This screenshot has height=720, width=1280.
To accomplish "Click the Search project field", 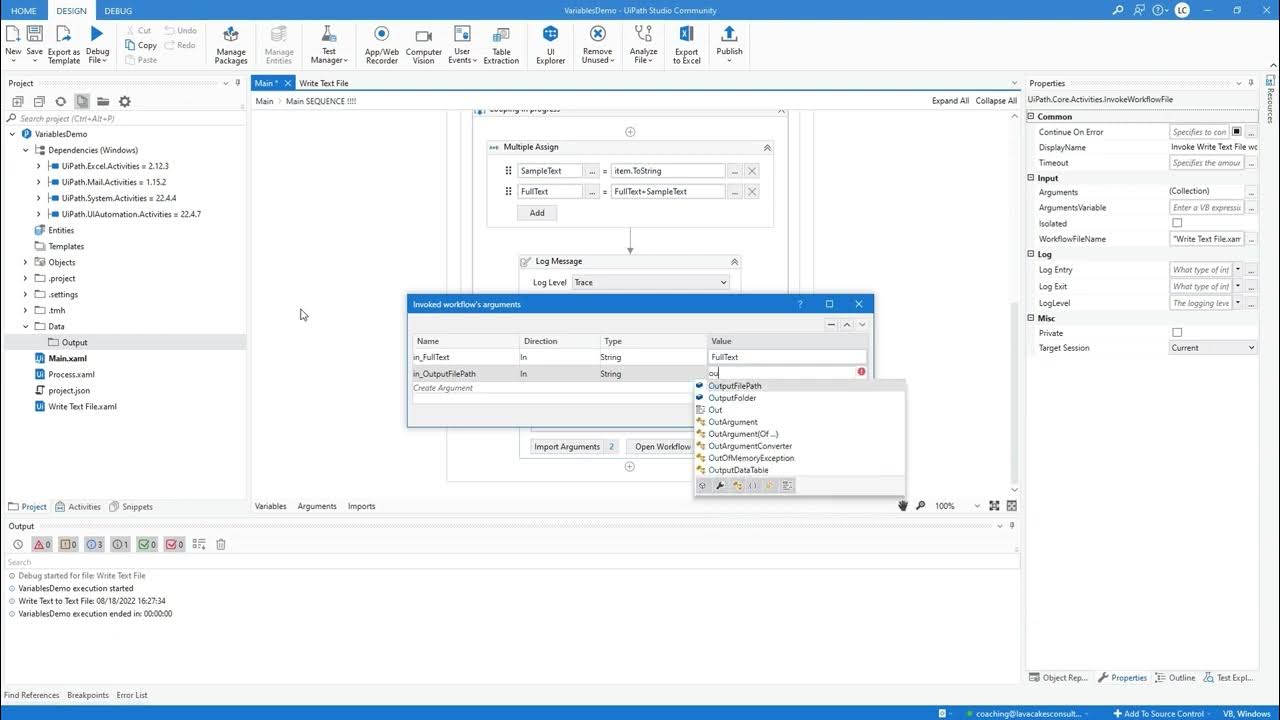I will (124, 118).
